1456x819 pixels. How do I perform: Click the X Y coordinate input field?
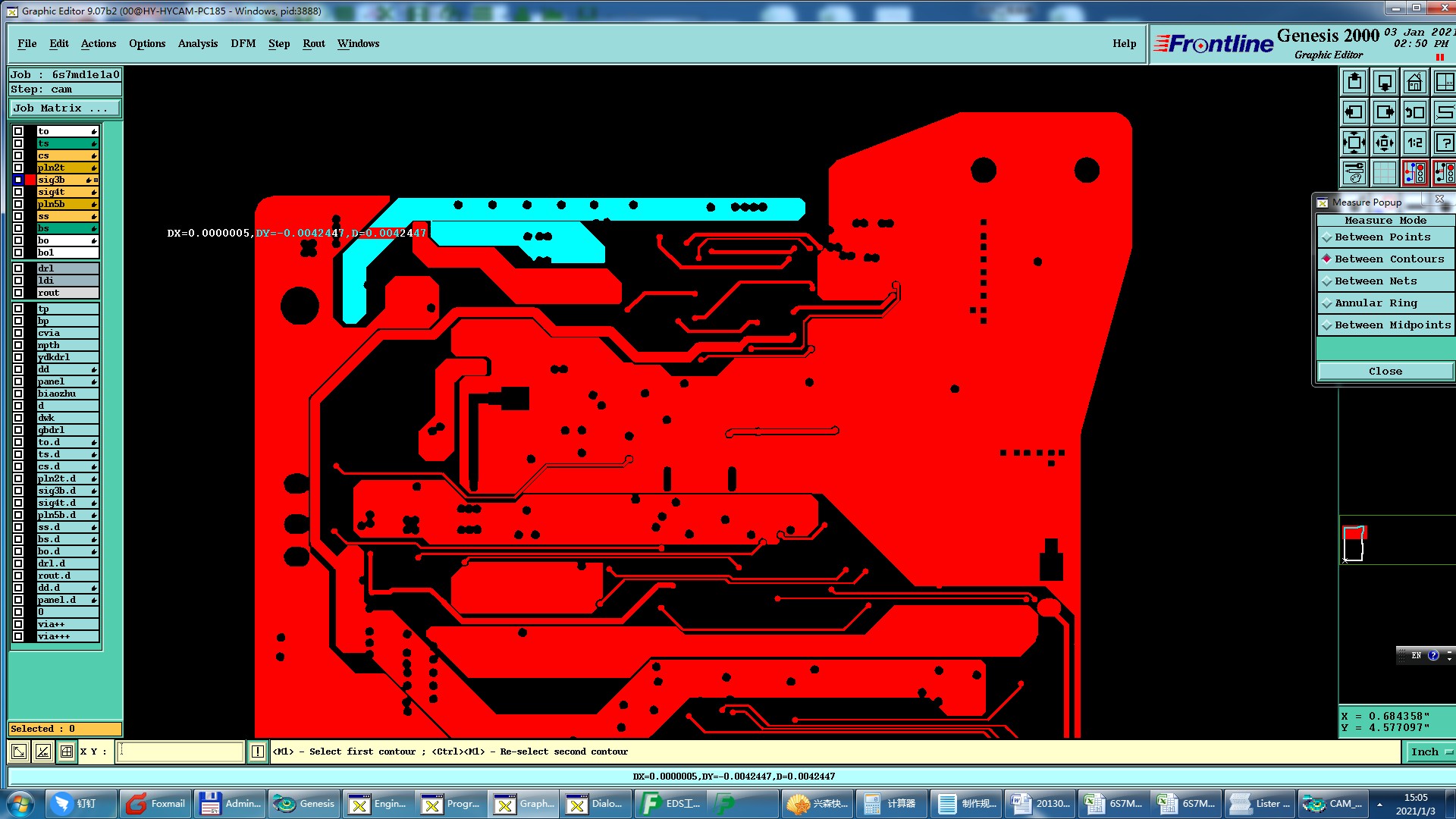coord(180,752)
